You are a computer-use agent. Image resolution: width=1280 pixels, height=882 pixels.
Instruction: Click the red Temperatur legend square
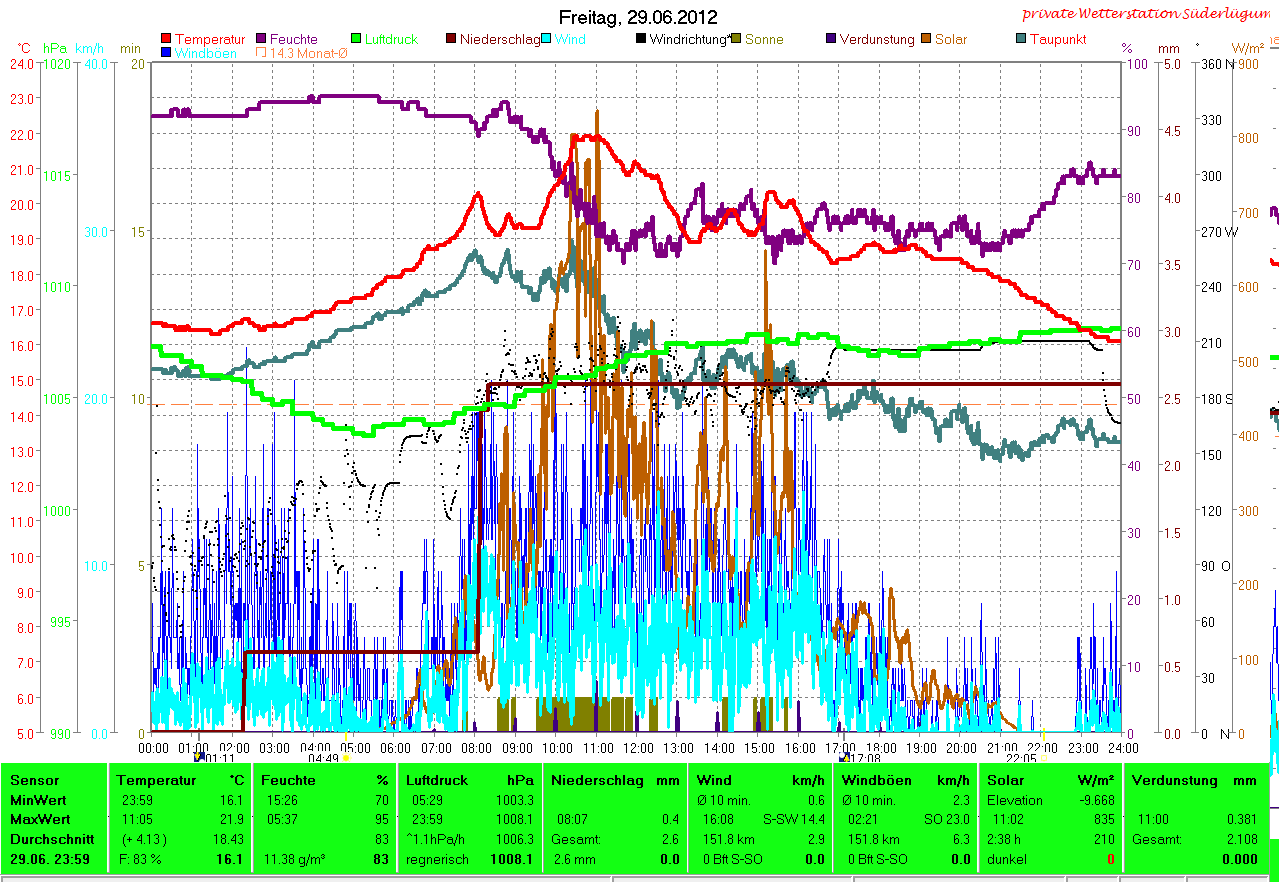[x=166, y=40]
